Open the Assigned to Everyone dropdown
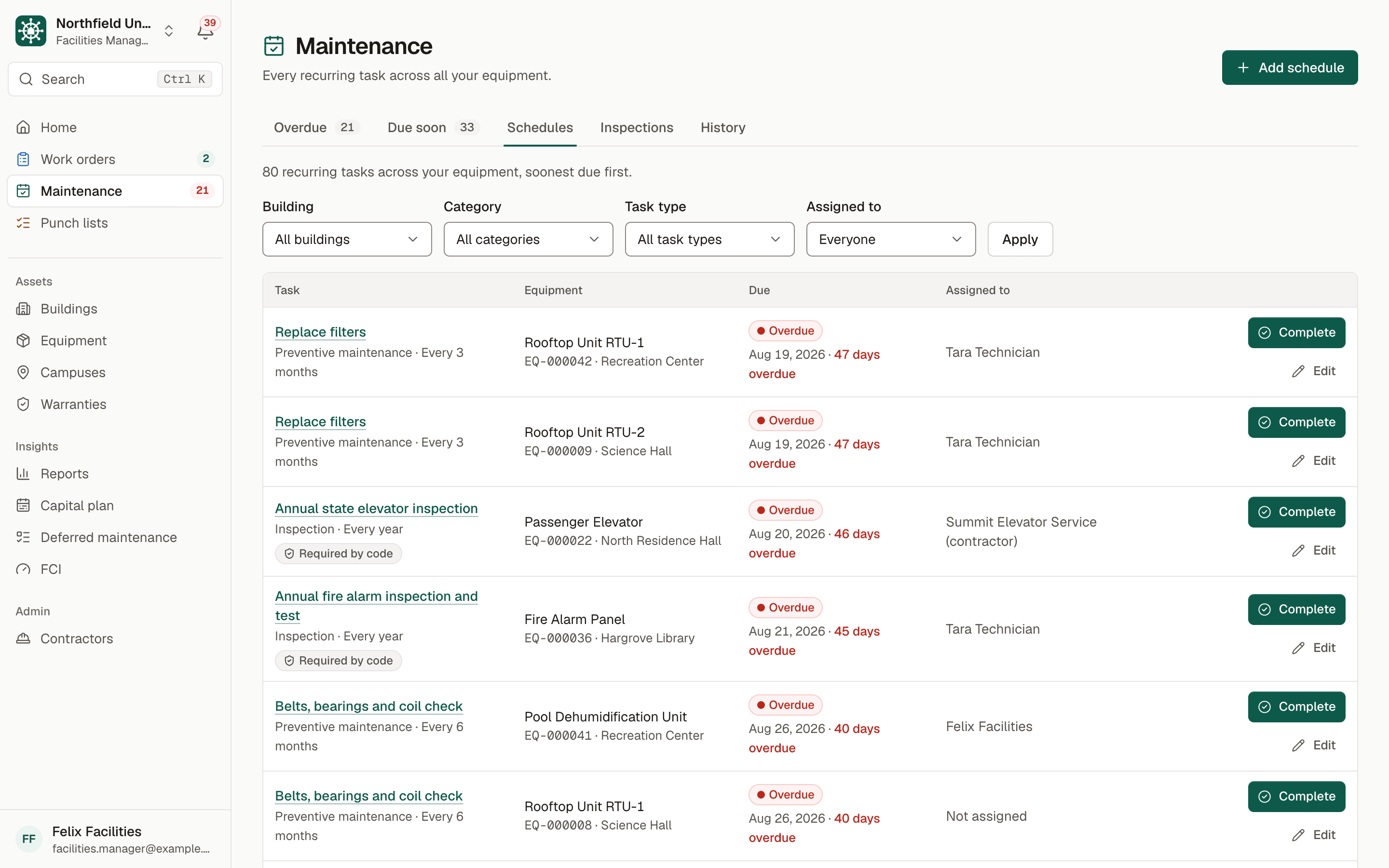Screen dimensions: 1389x868 pos(891,239)
